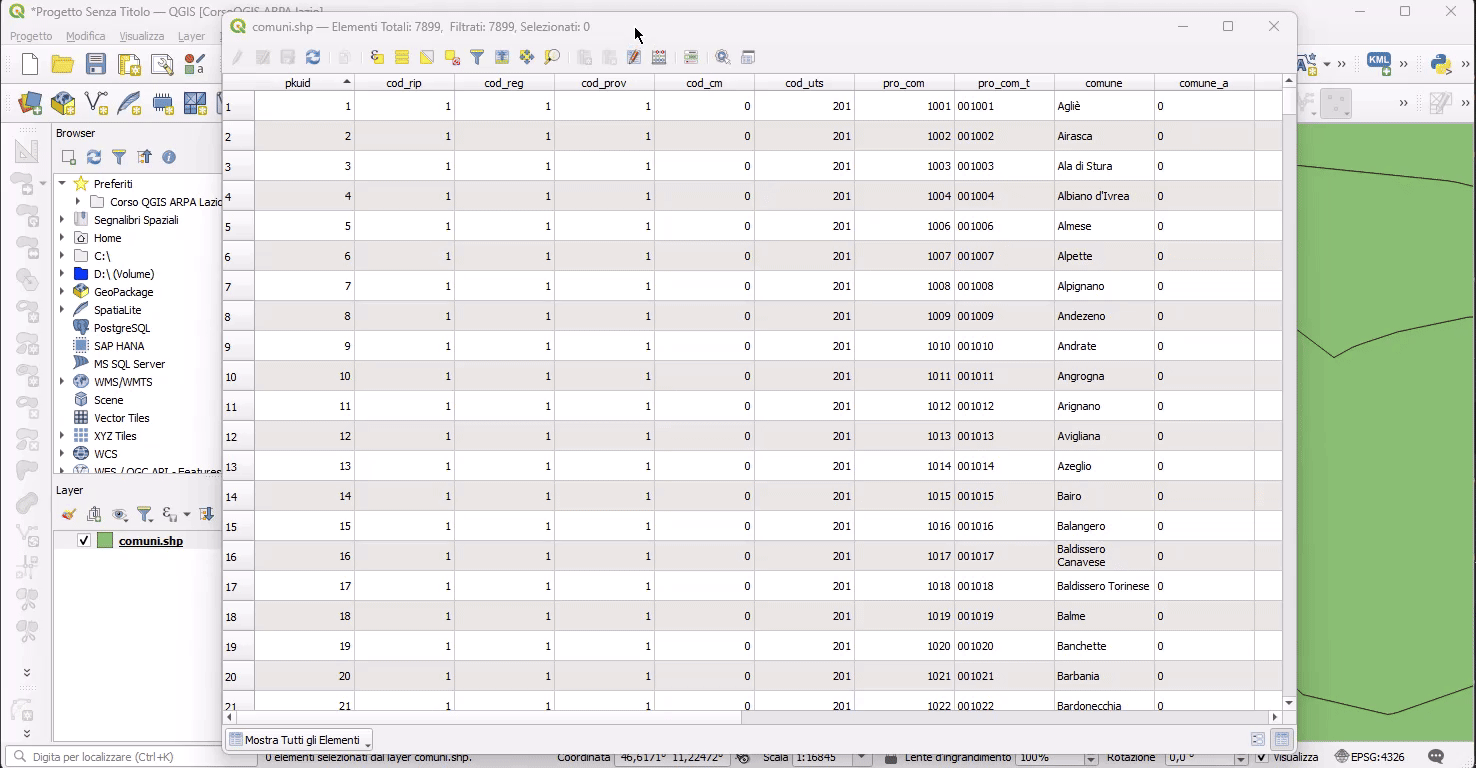Click the attribute table horizontal scrollbar
This screenshot has height=768, width=1476.
coord(490,717)
